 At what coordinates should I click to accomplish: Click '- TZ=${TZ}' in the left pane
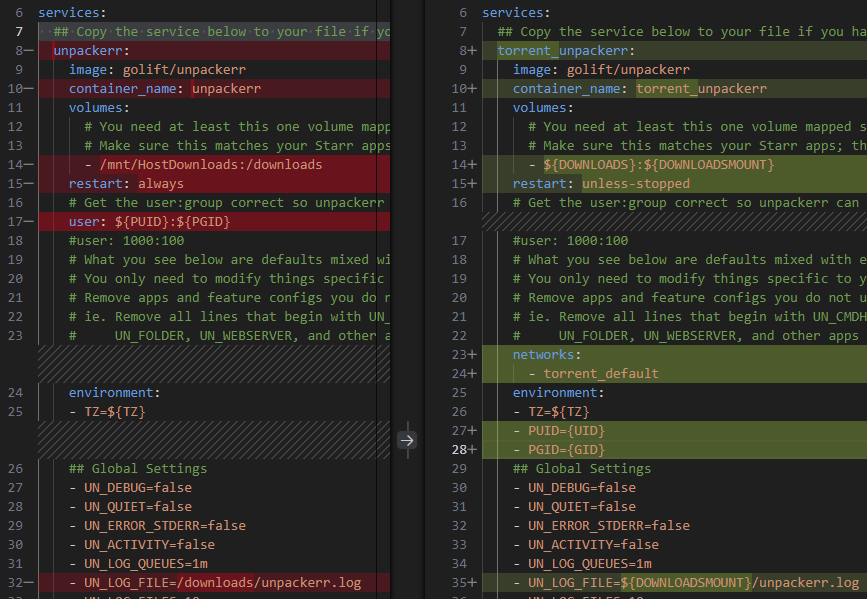coord(107,412)
